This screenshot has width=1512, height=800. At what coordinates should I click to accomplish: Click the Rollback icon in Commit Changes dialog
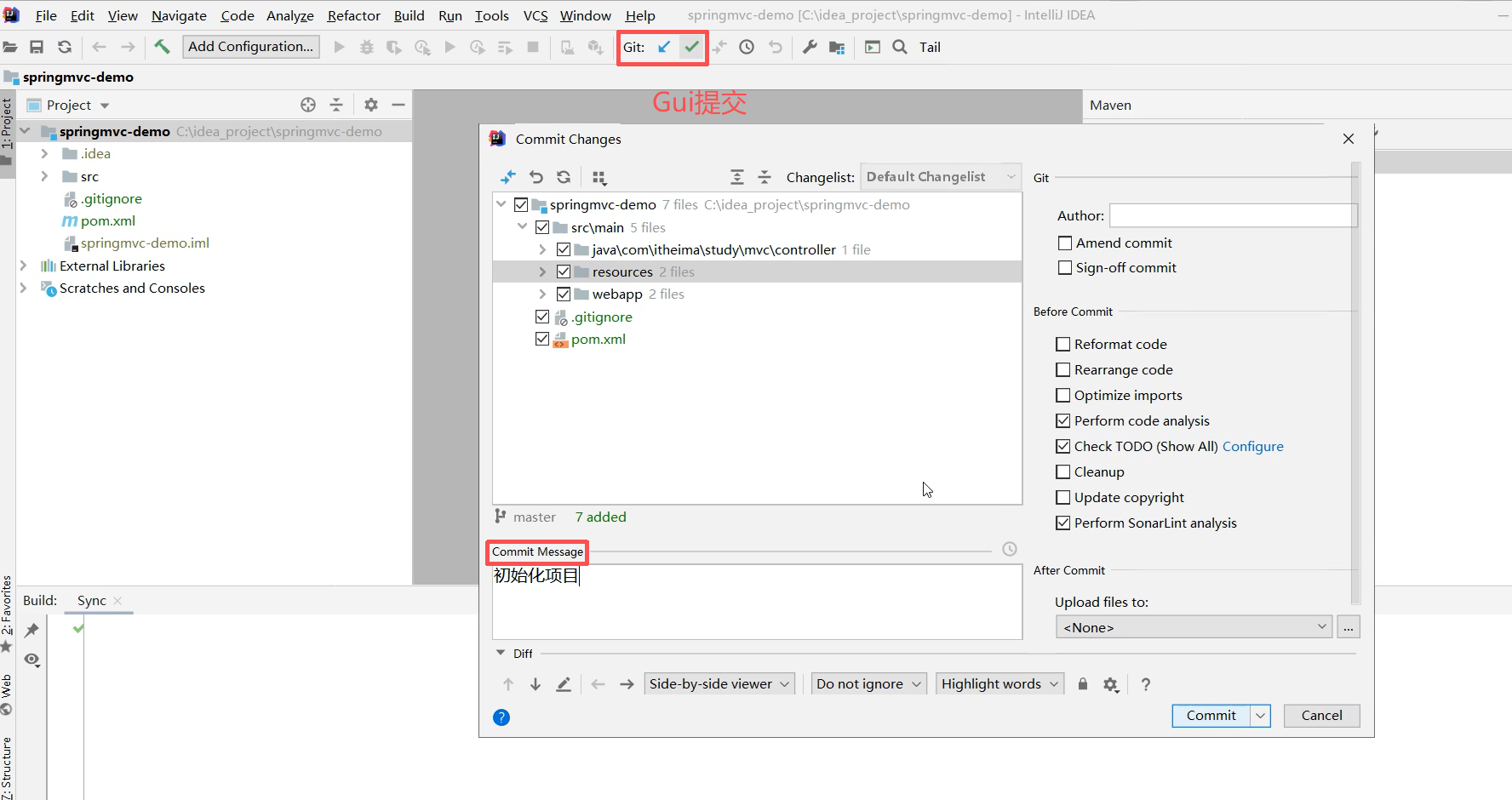click(536, 177)
